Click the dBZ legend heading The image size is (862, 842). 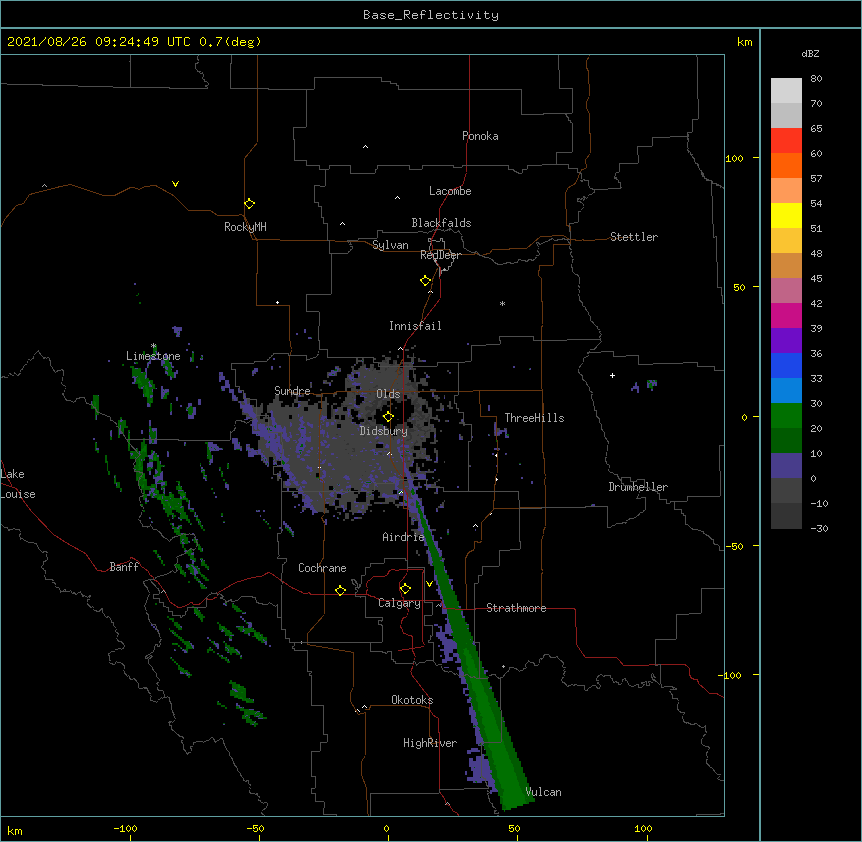pyautogui.click(x=810, y=54)
